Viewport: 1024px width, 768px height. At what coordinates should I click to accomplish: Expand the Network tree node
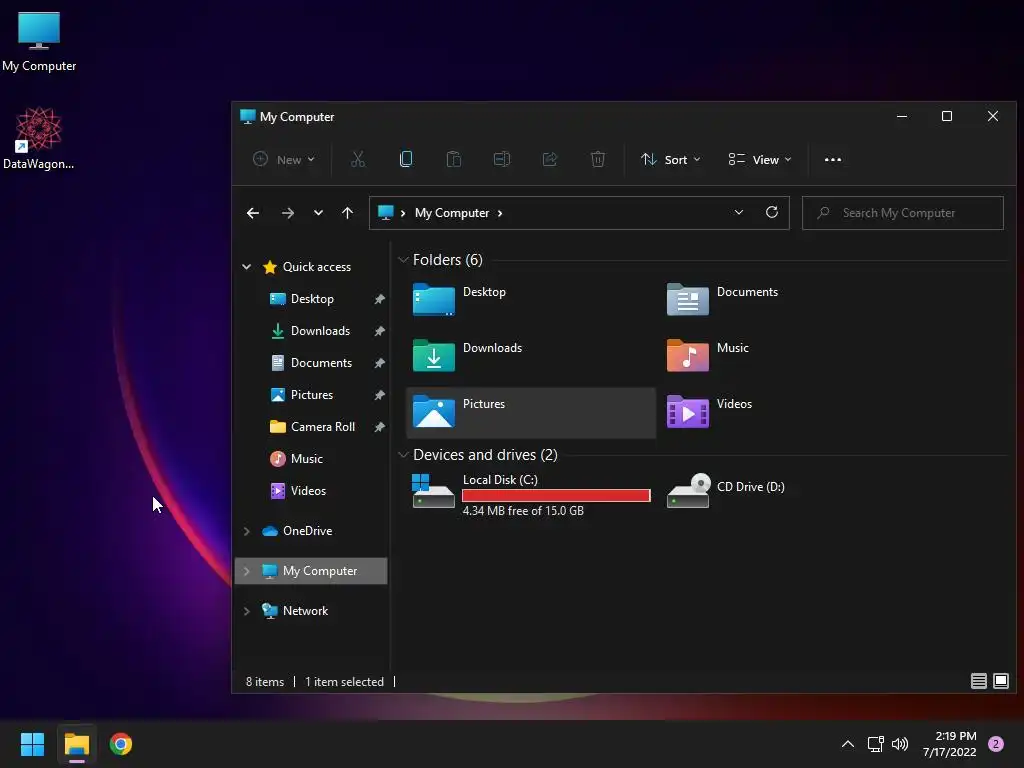tap(246, 611)
